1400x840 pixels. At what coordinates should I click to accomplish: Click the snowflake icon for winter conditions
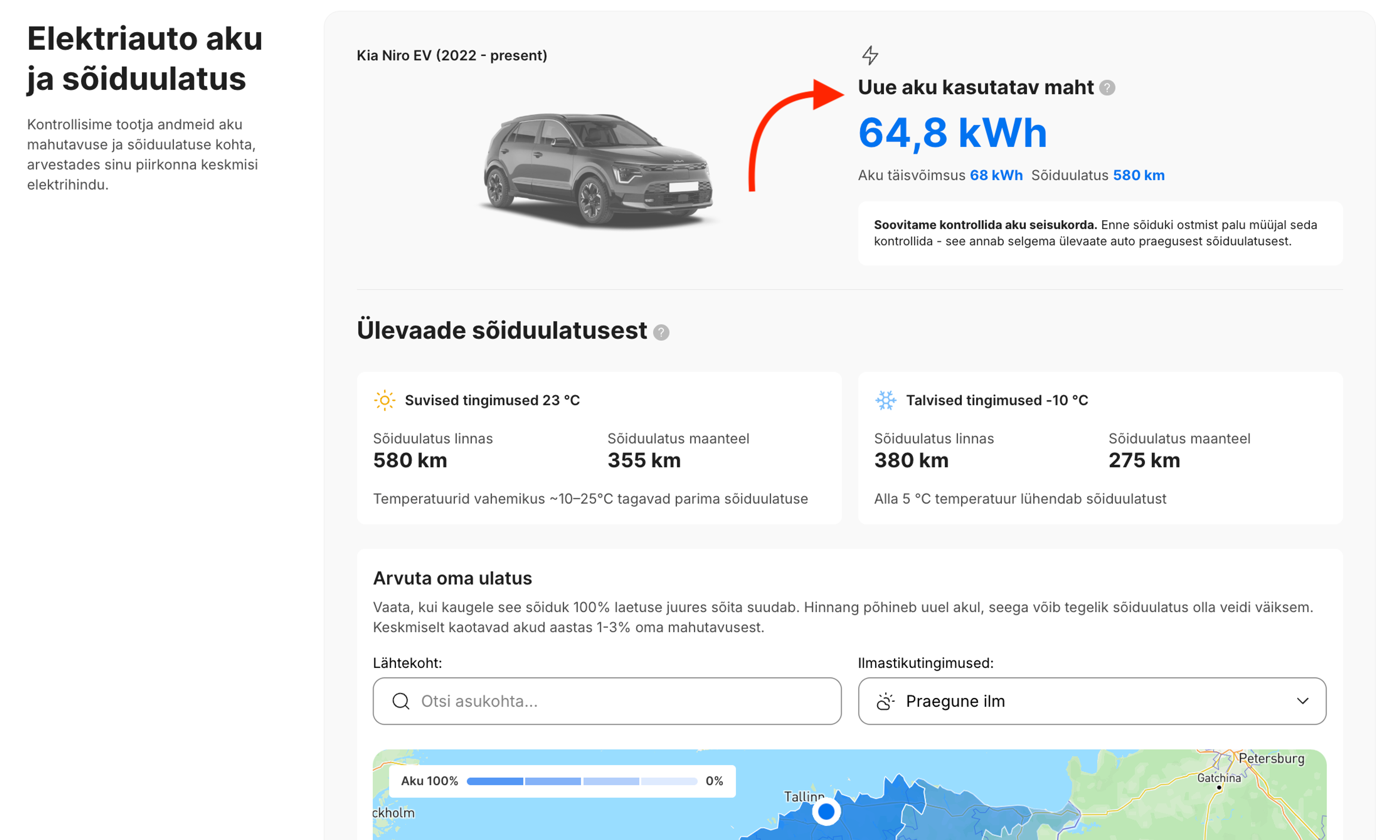886,400
